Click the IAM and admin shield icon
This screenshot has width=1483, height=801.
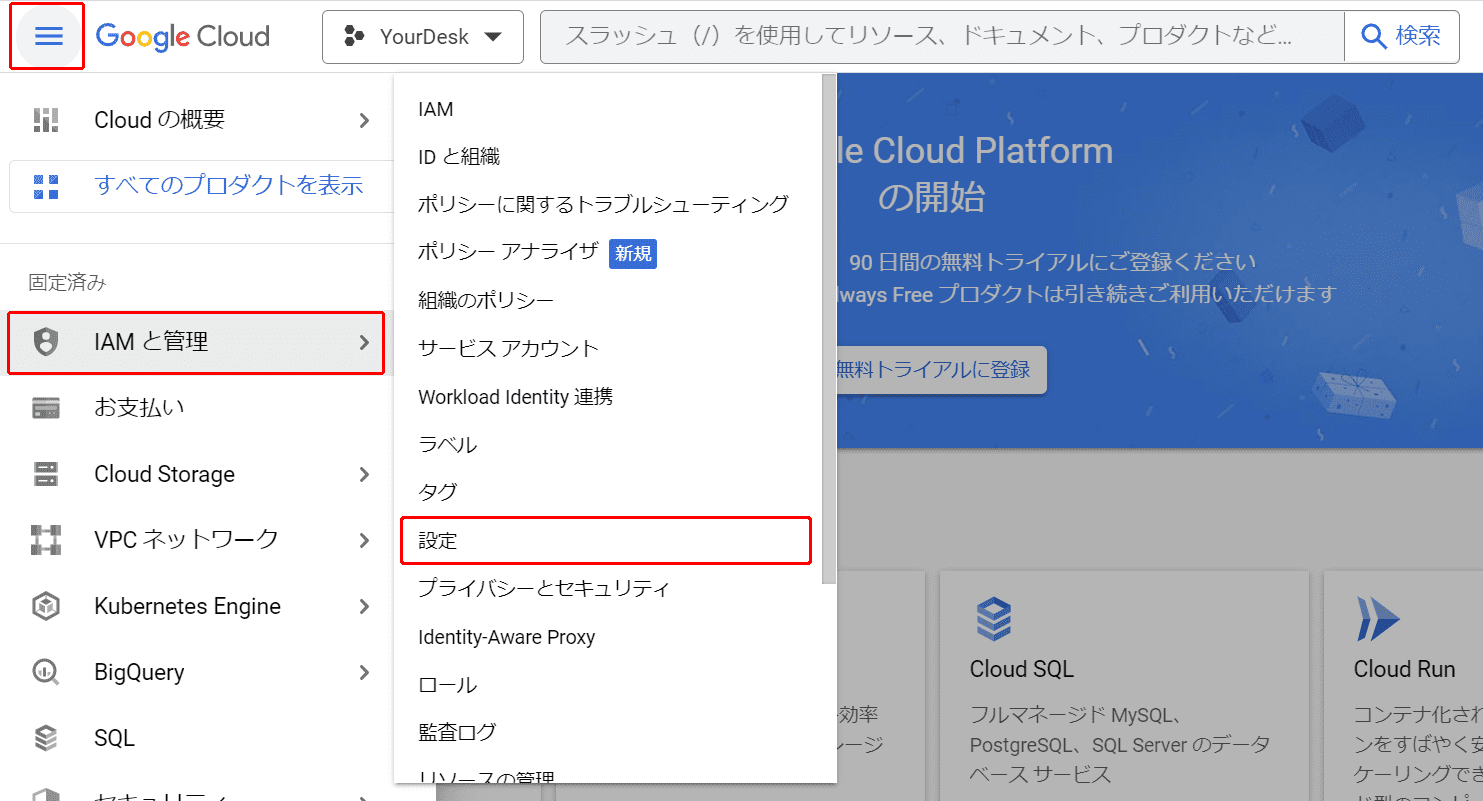[46, 342]
